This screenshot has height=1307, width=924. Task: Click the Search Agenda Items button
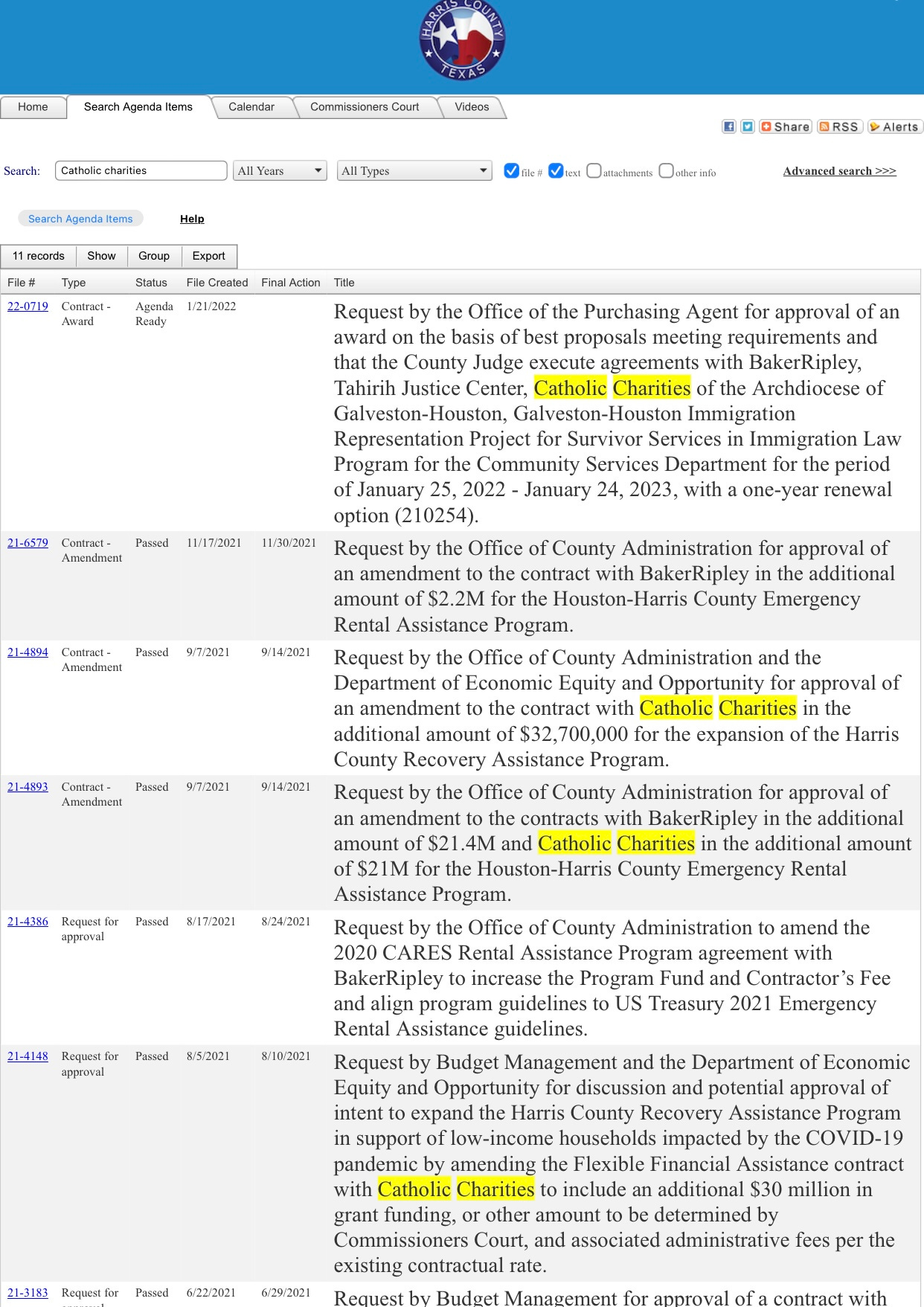(80, 219)
